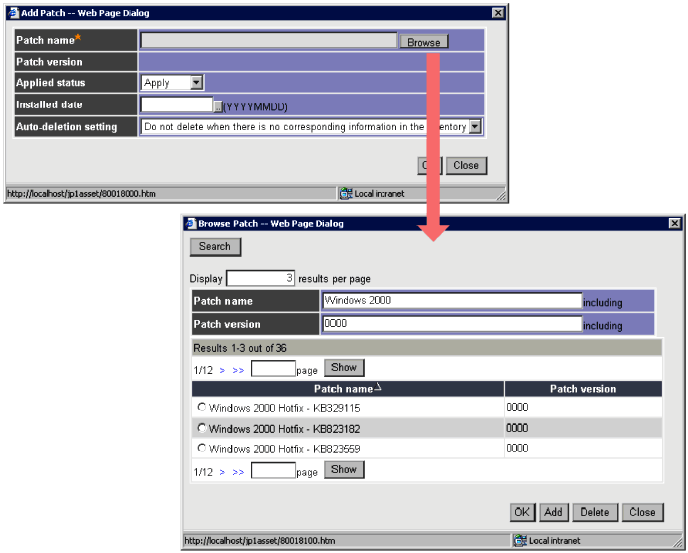This screenshot has height=553, width=688.
Task: Click the upper page number input field
Action: (273, 369)
